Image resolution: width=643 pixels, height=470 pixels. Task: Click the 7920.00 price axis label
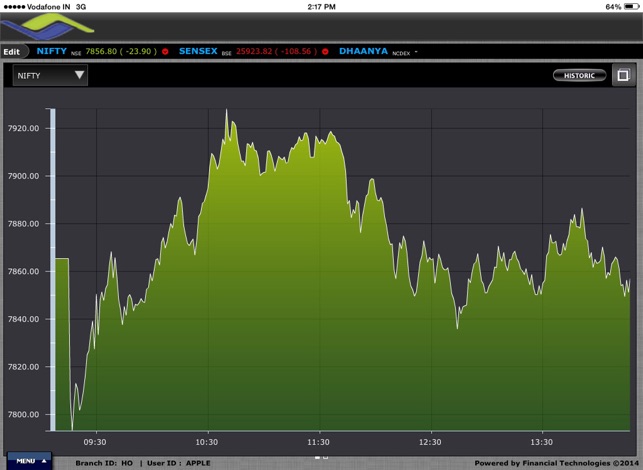click(x=24, y=128)
